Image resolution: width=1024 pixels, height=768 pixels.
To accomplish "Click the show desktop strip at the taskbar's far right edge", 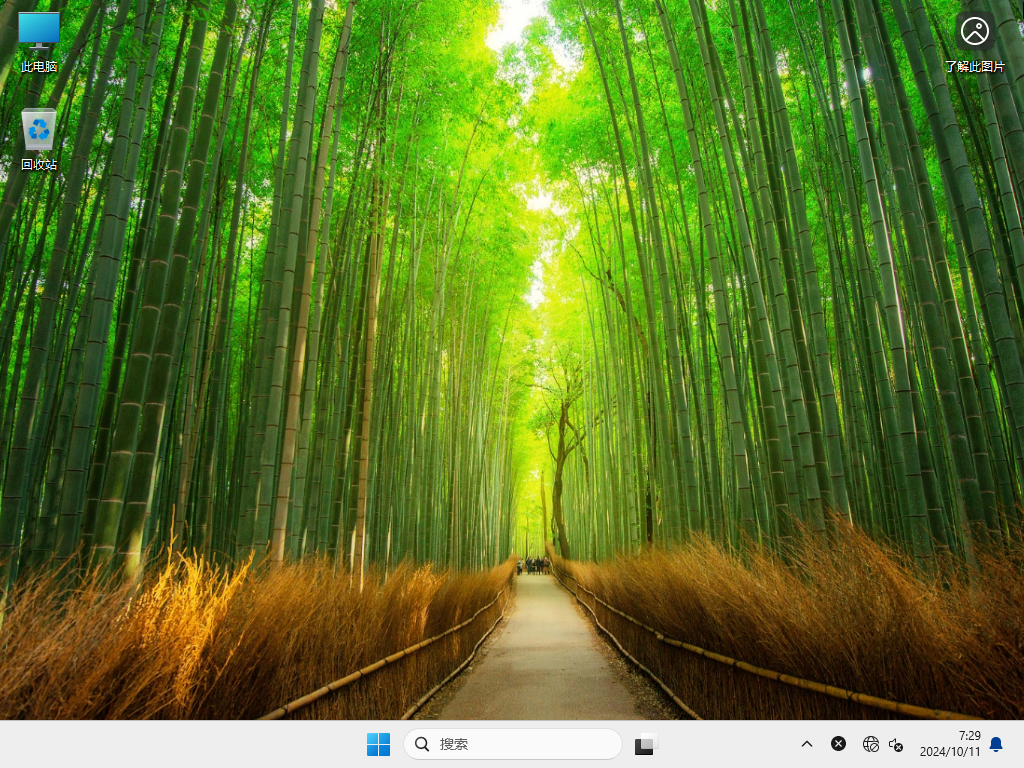I will pyautogui.click(x=1020, y=744).
